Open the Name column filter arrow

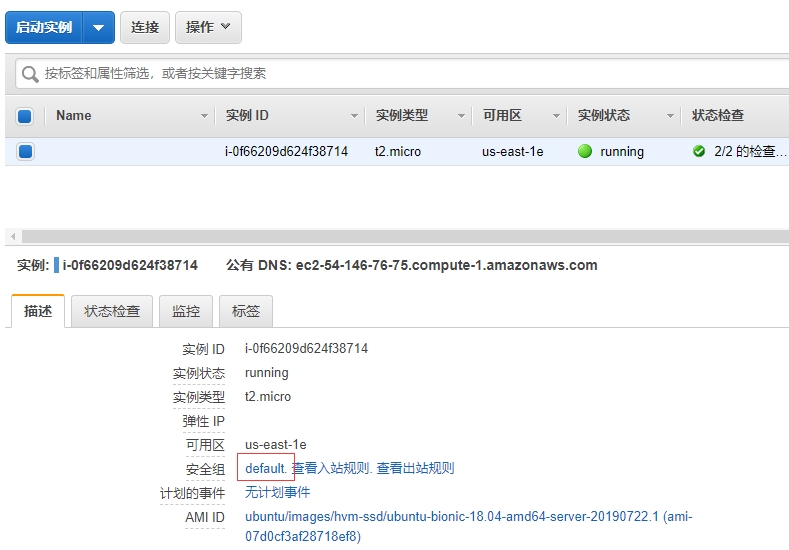[204, 116]
